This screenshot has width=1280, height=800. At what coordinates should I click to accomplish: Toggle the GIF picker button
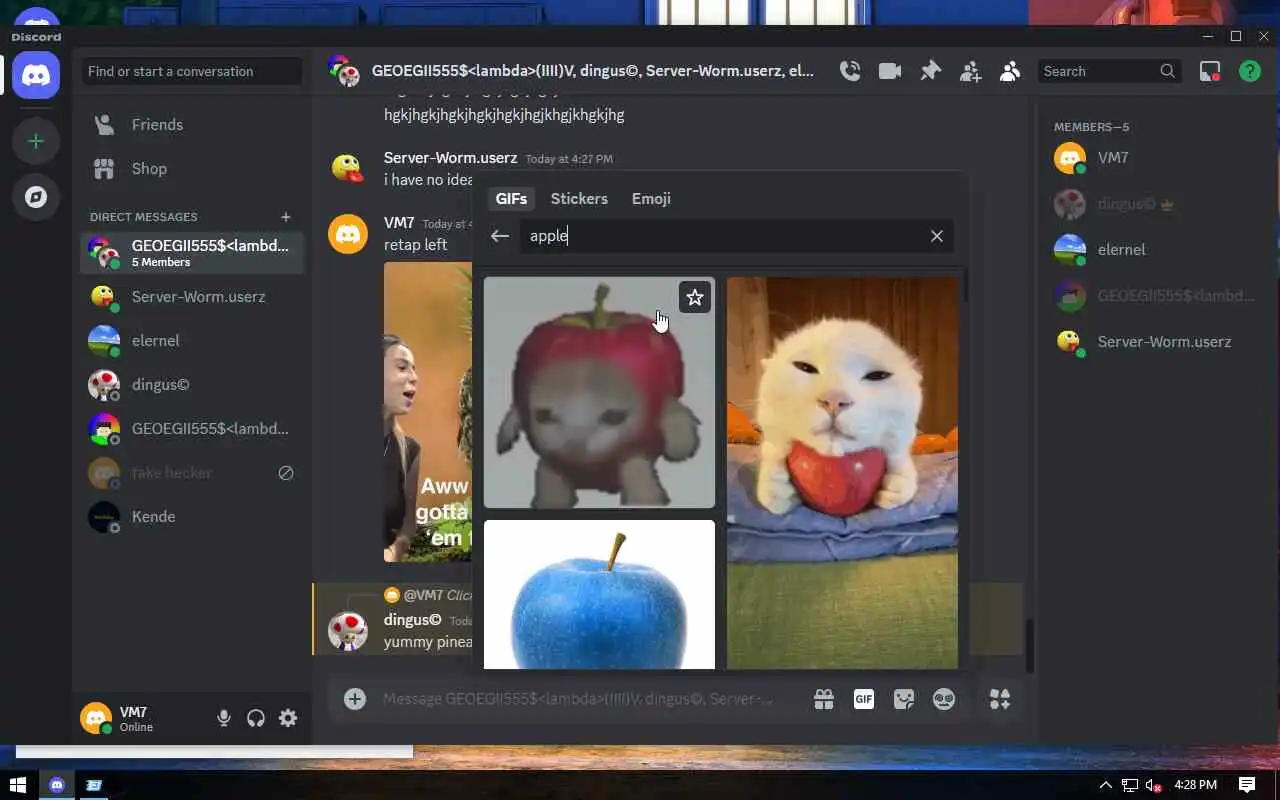click(864, 699)
